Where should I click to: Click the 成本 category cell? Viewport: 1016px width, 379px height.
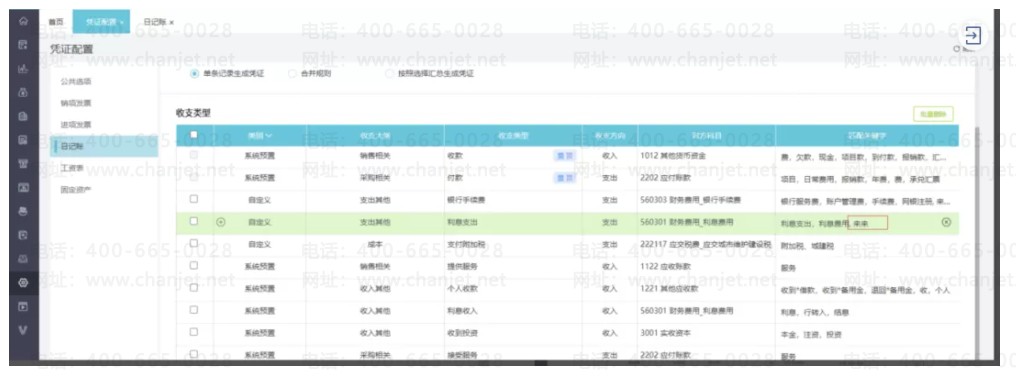(375, 244)
